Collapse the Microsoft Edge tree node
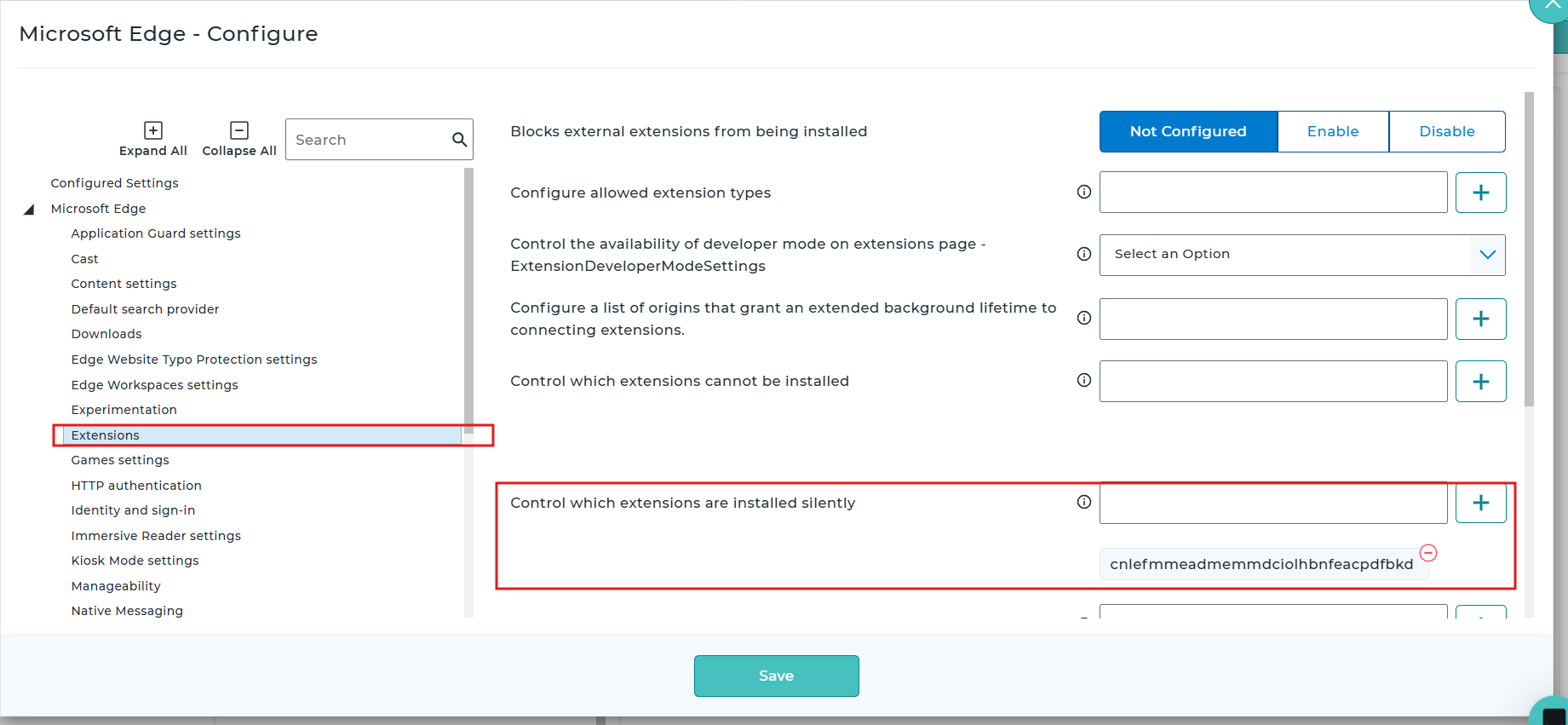 (x=29, y=209)
